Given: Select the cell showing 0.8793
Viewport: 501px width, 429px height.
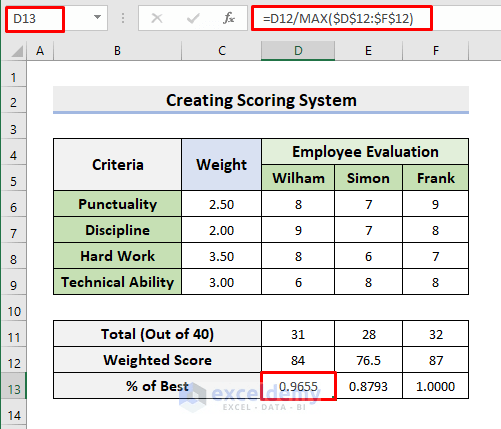Looking at the screenshot, I should (x=368, y=386).
